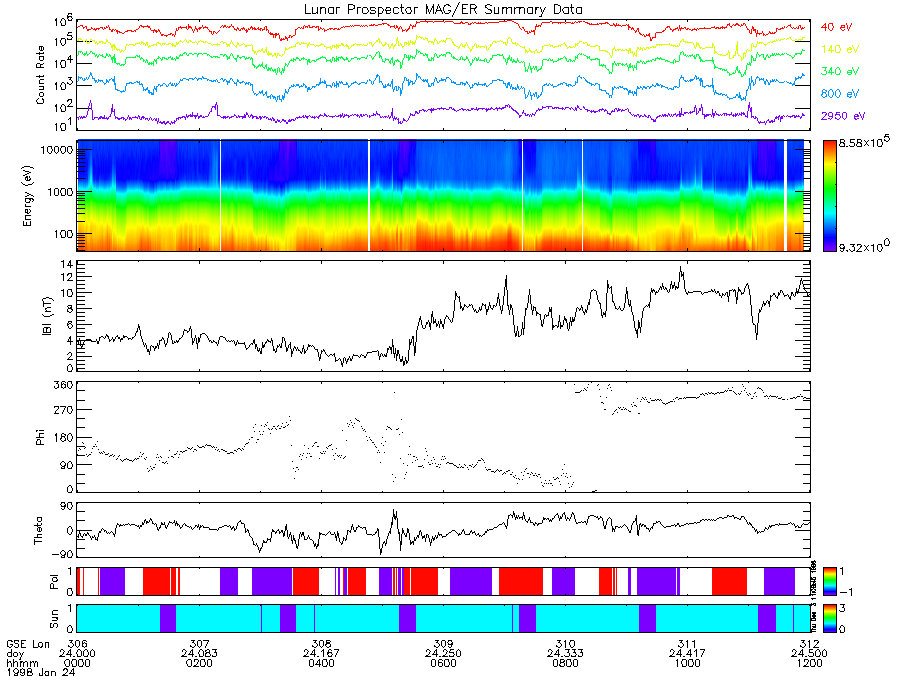Click the '-90' tick on Theta axis
900x700 pixels.
tap(63, 554)
